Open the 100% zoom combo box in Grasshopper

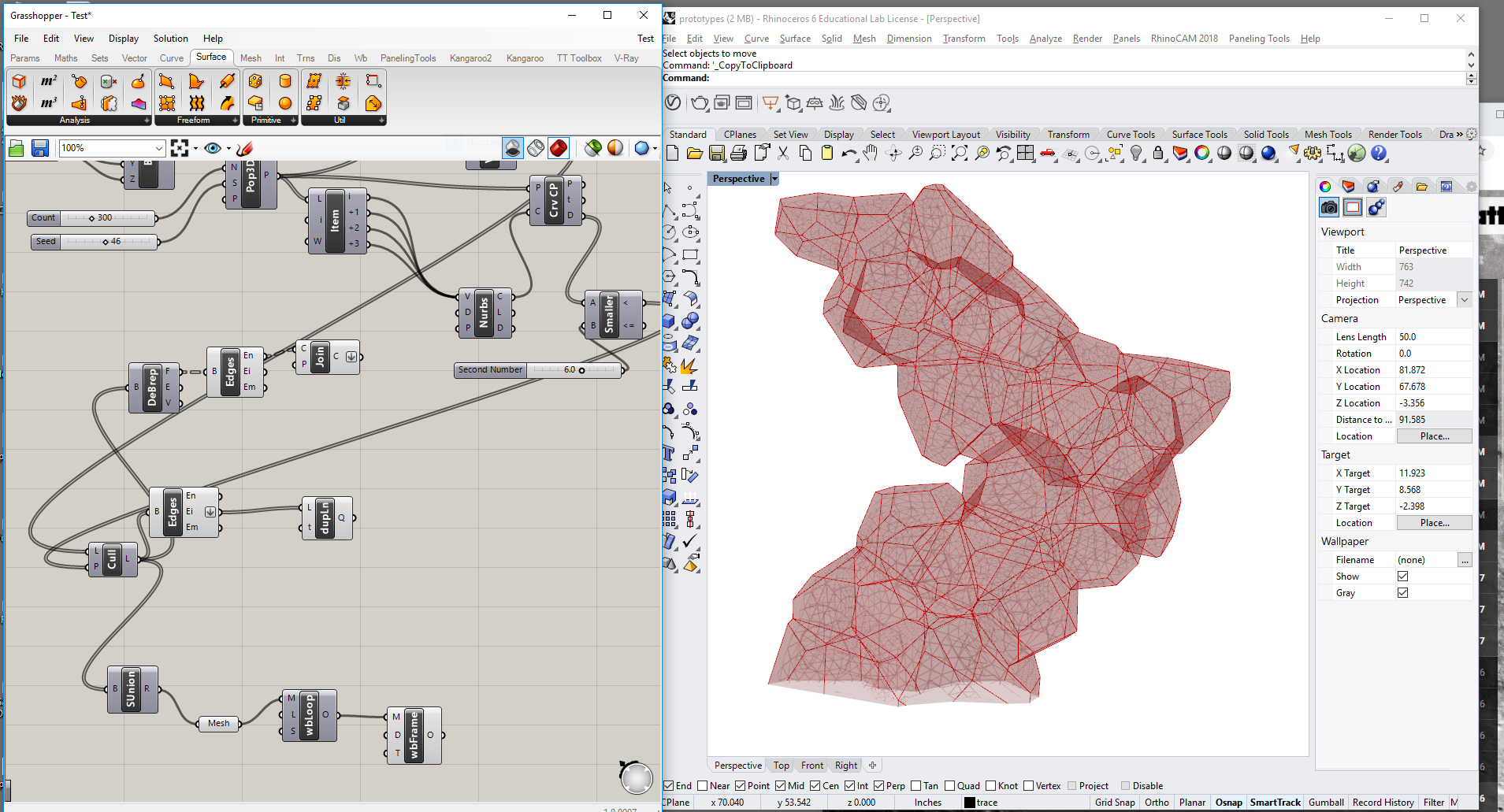(x=110, y=148)
